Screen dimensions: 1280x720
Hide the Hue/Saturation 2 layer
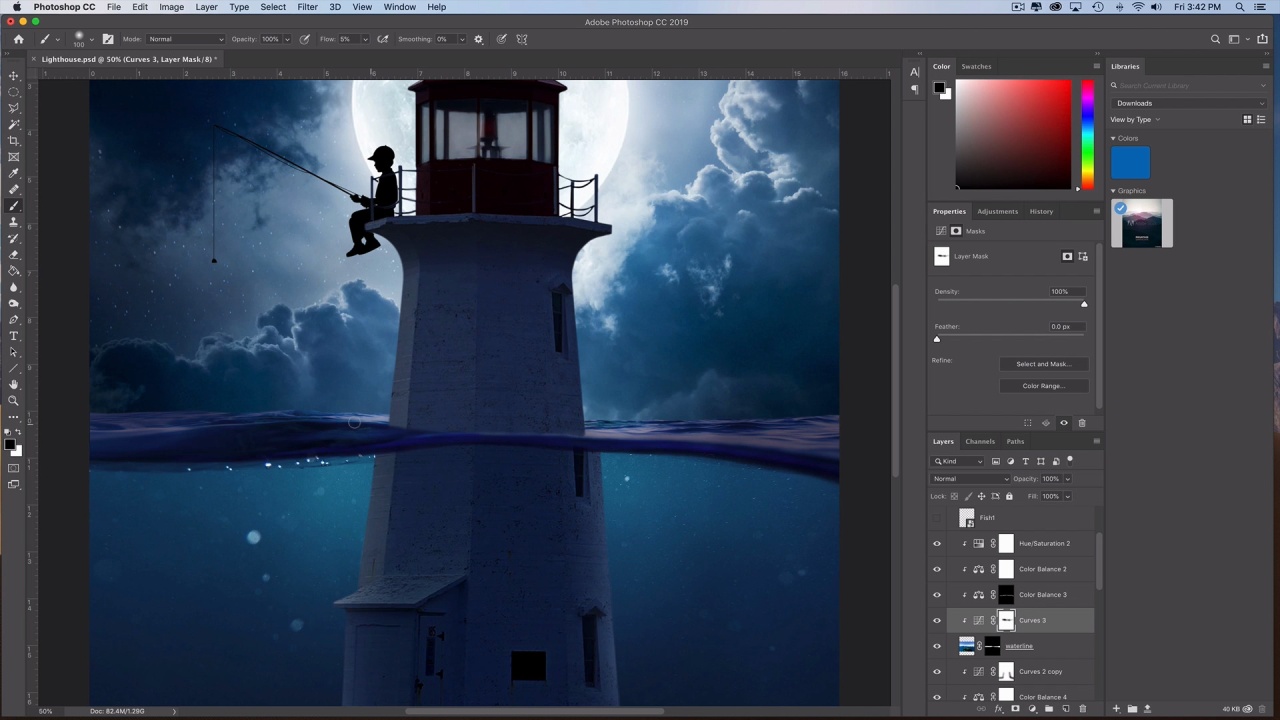tap(937, 543)
